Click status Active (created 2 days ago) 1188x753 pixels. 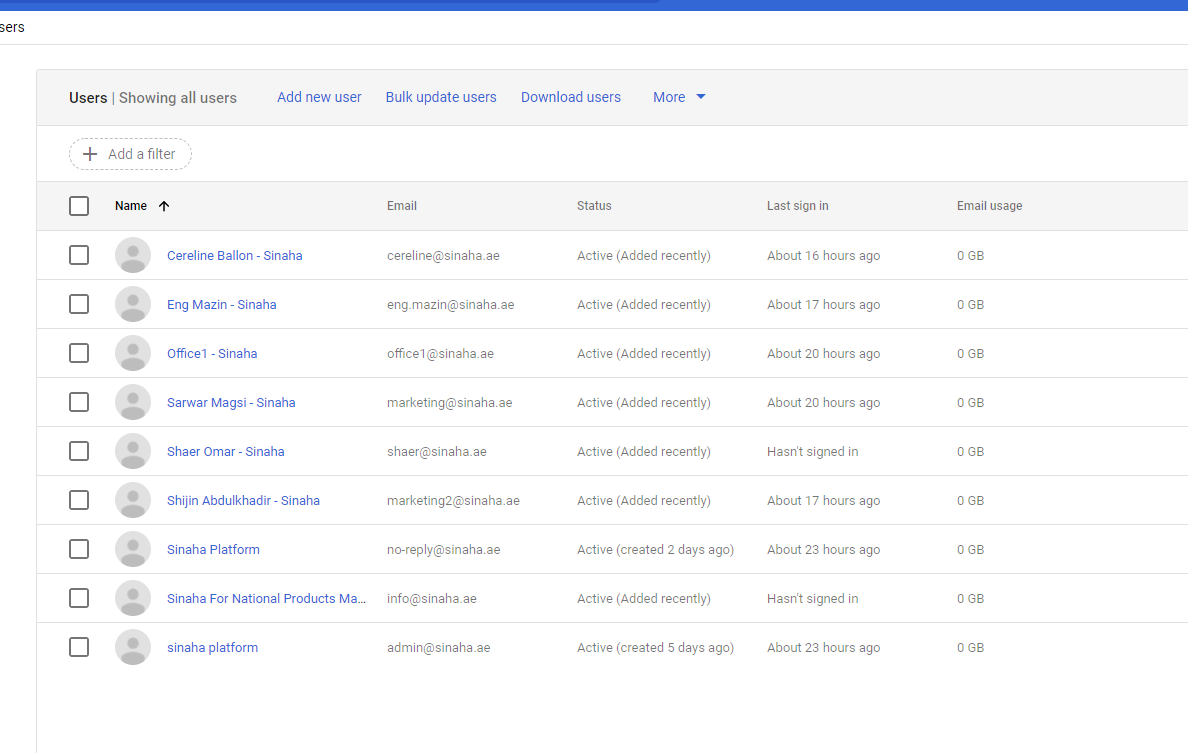click(x=655, y=549)
